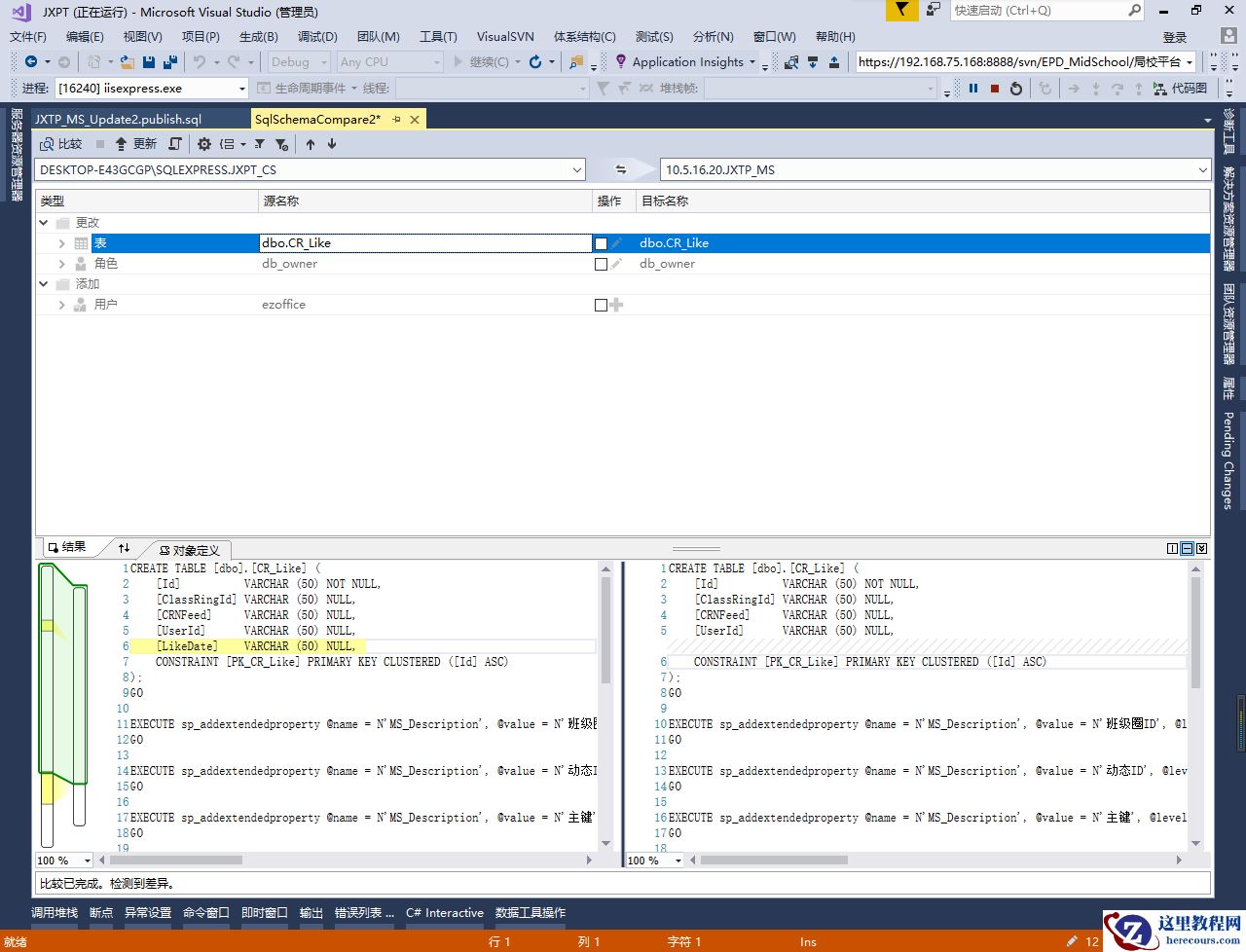
Task: Toggle checkbox for dbo.CR_Like table row
Action: (601, 243)
